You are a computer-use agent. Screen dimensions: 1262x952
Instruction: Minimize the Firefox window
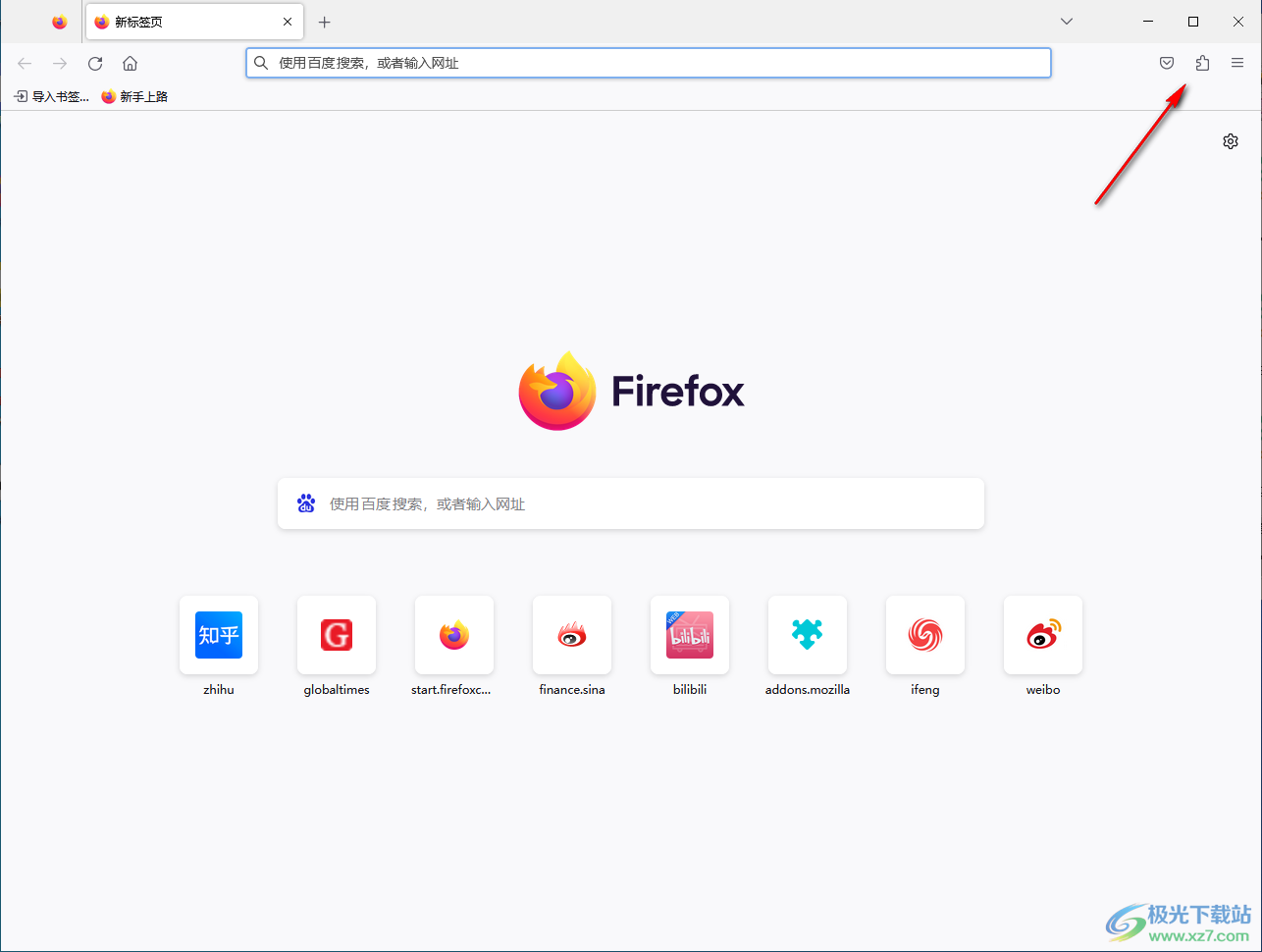pos(1148,22)
